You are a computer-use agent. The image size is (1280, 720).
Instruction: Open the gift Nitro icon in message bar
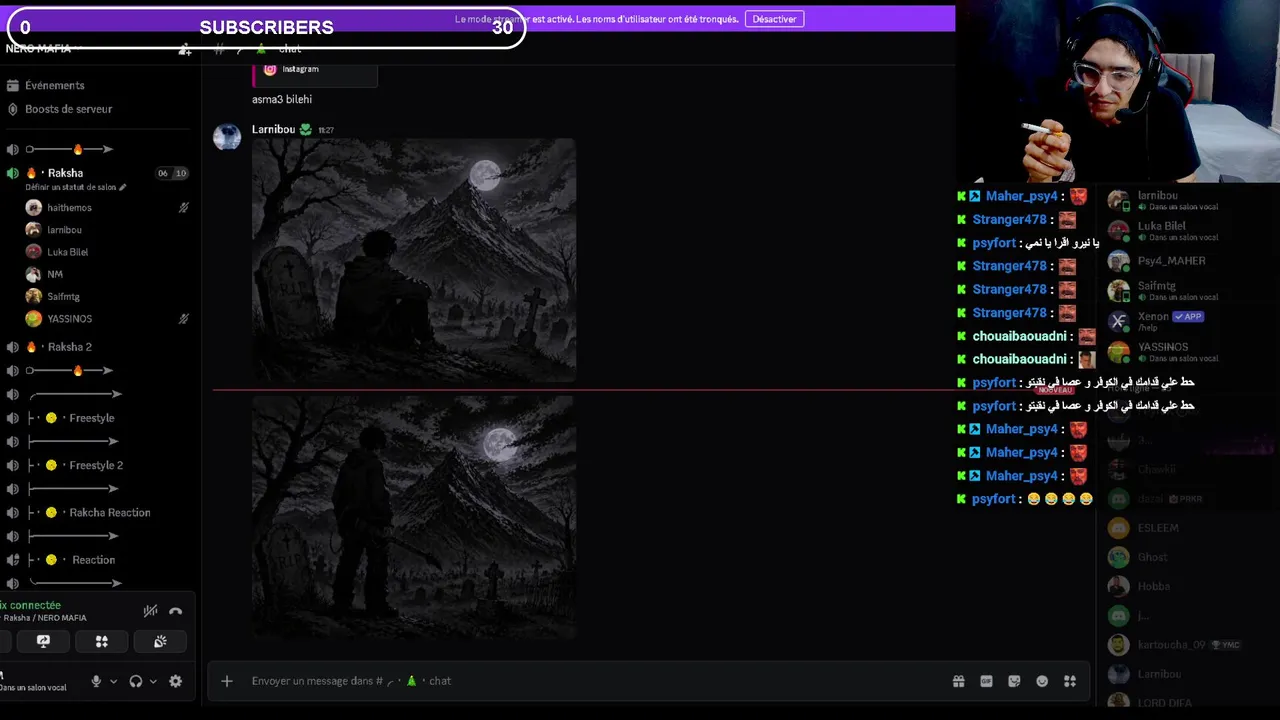[x=958, y=681]
